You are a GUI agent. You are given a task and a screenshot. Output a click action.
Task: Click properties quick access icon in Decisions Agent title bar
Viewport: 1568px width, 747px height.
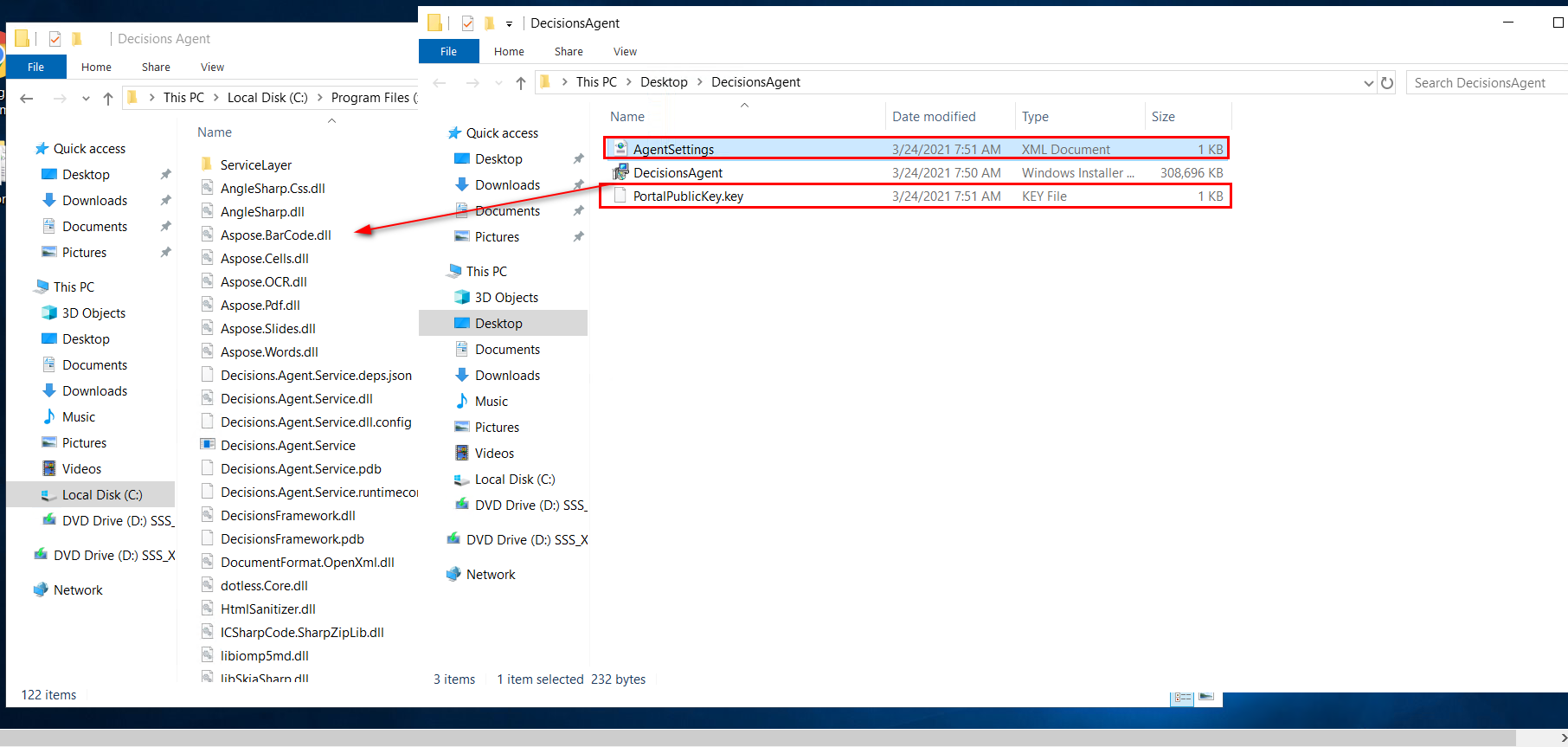pyautogui.click(x=55, y=39)
